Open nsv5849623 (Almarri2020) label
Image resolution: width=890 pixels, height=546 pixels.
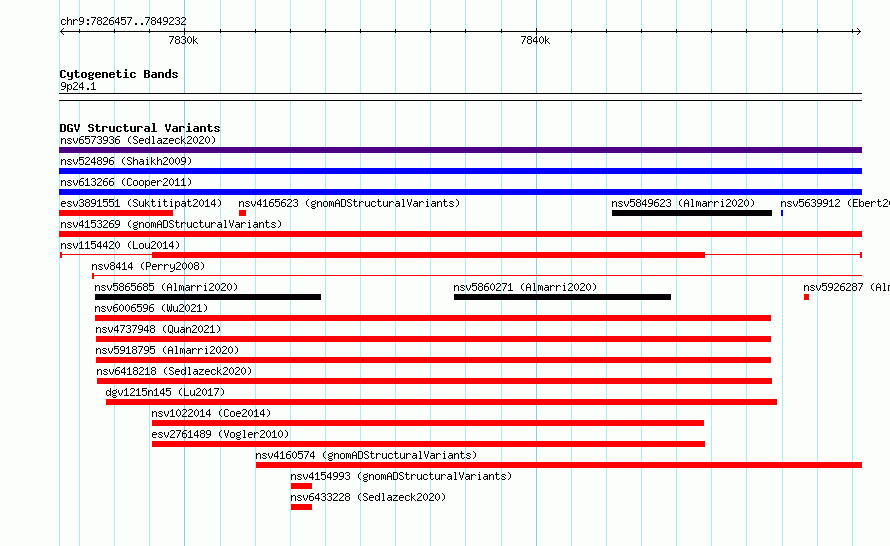[x=683, y=203]
